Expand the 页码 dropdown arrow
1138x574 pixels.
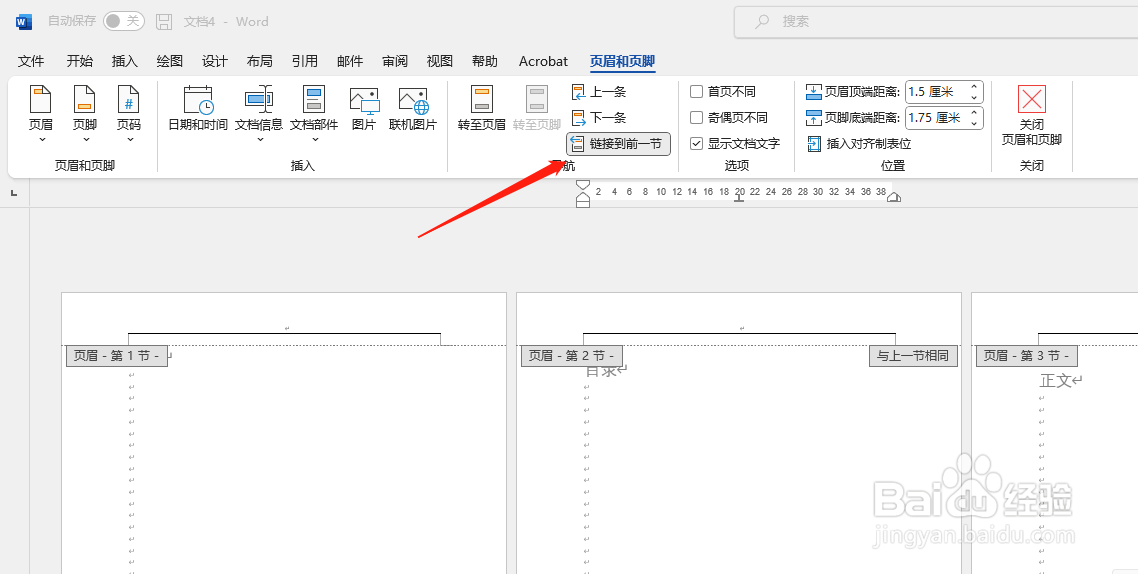130,140
